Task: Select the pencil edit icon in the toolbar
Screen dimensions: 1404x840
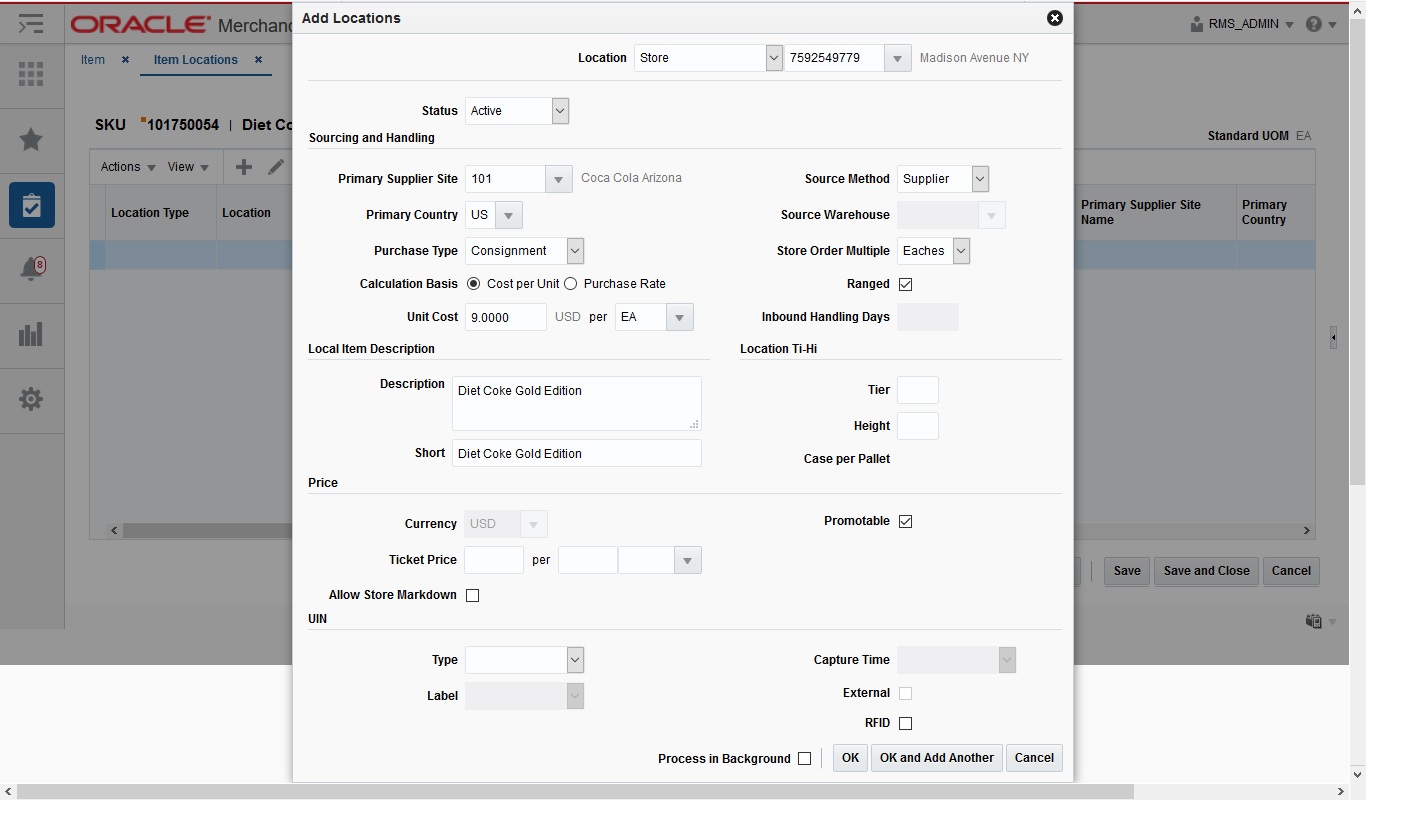Action: coord(277,166)
